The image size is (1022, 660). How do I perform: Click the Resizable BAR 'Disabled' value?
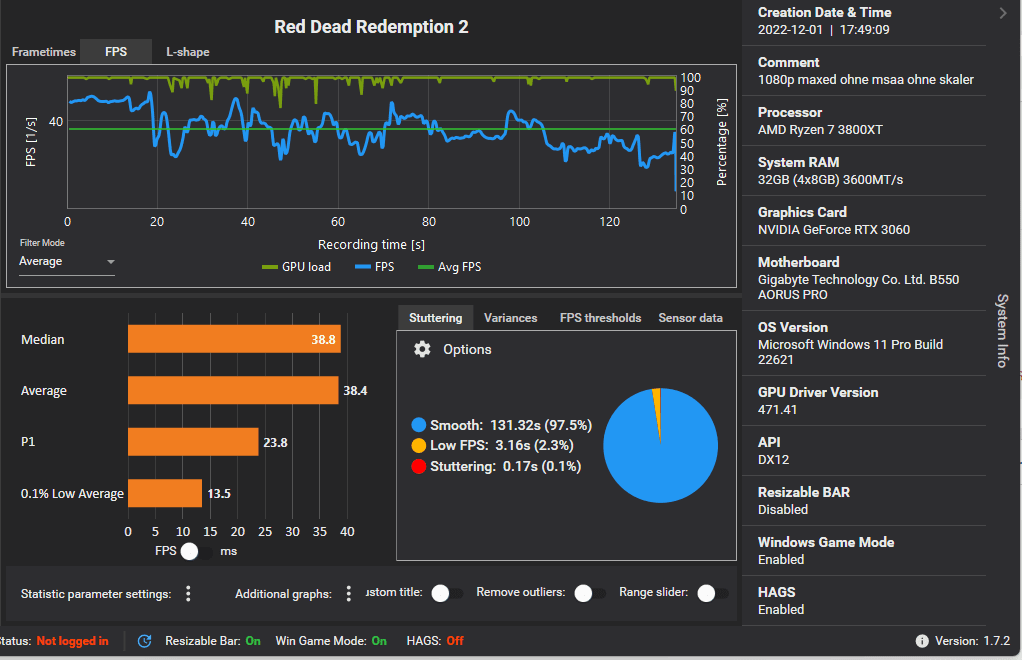pyautogui.click(x=783, y=509)
